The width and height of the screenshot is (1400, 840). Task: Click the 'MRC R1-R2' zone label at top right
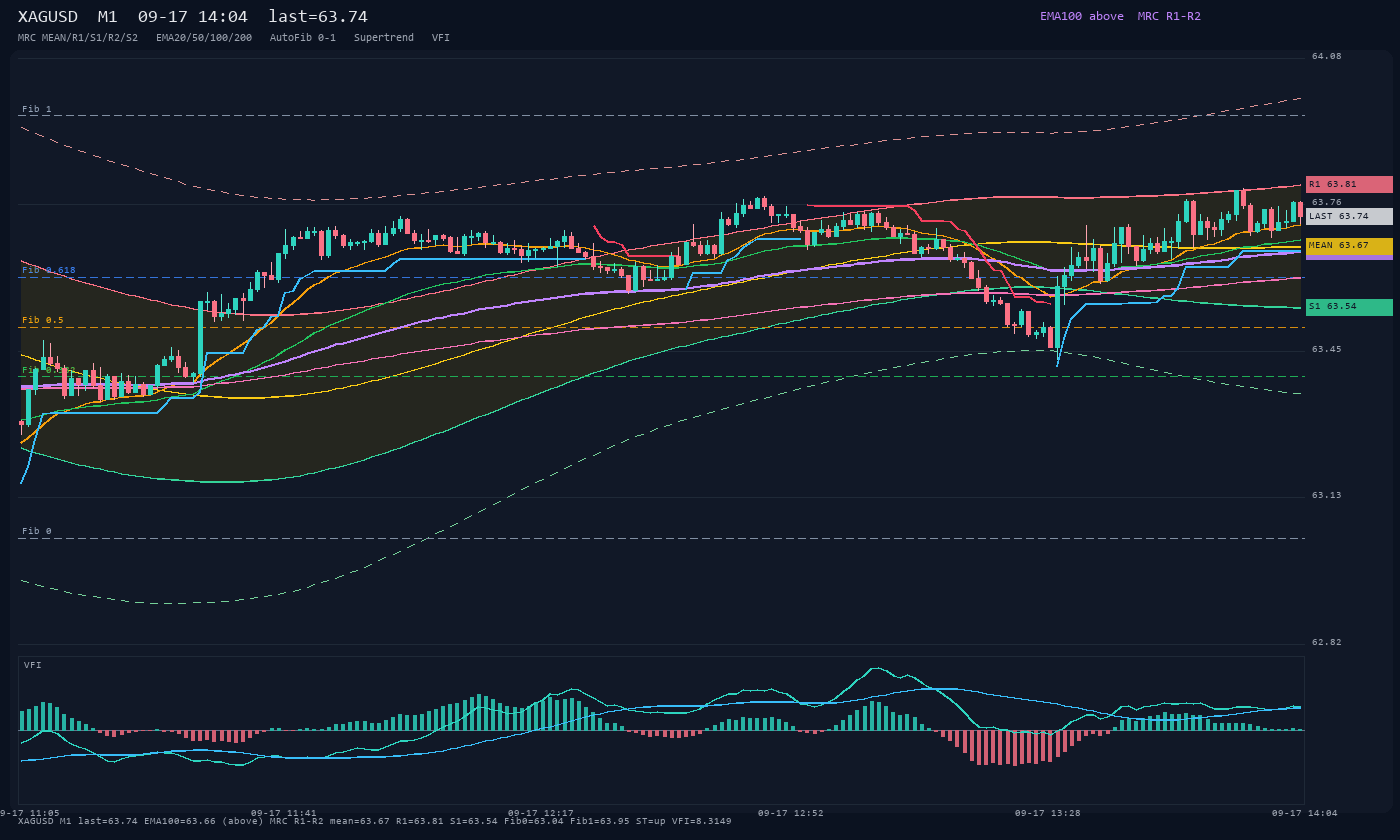pos(1169,16)
